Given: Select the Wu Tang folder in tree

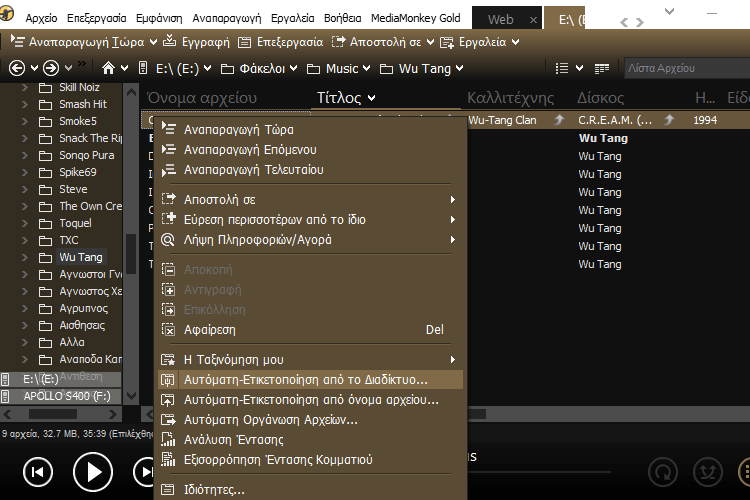Looking at the screenshot, I should pyautogui.click(x=81, y=257).
